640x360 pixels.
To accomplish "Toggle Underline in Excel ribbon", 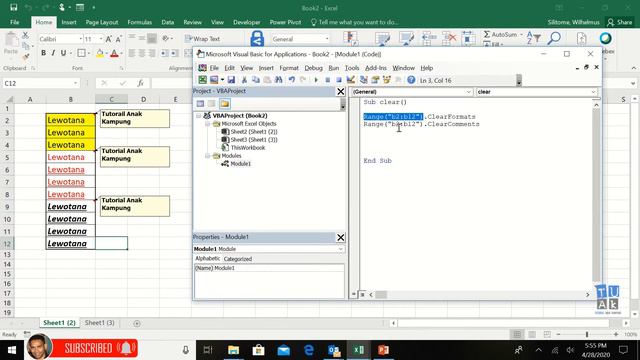I will [63, 53].
